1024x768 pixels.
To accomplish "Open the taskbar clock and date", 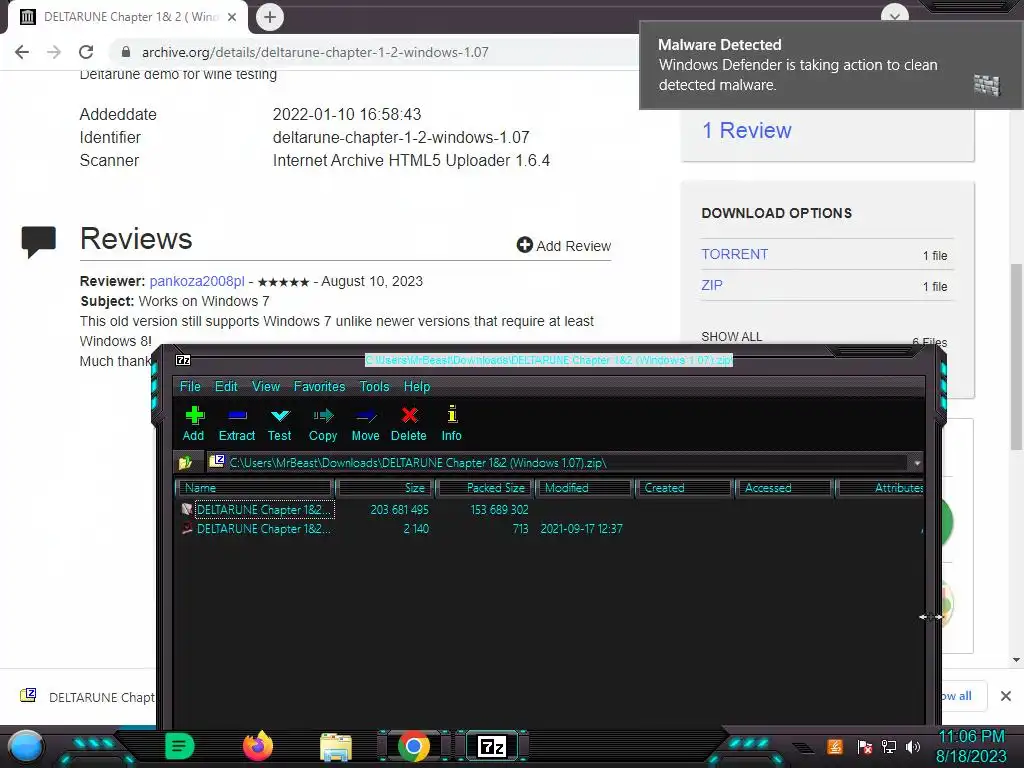I will coord(971,746).
